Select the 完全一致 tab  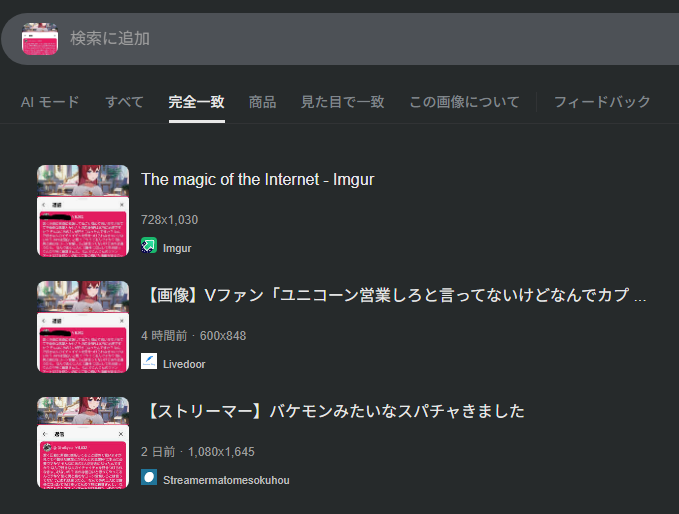point(196,102)
